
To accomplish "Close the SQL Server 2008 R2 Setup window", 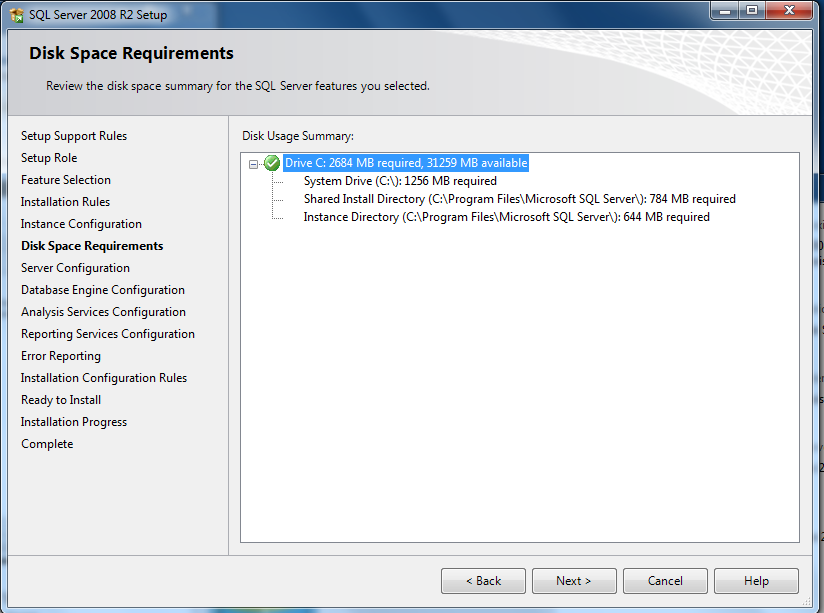I will click(789, 11).
